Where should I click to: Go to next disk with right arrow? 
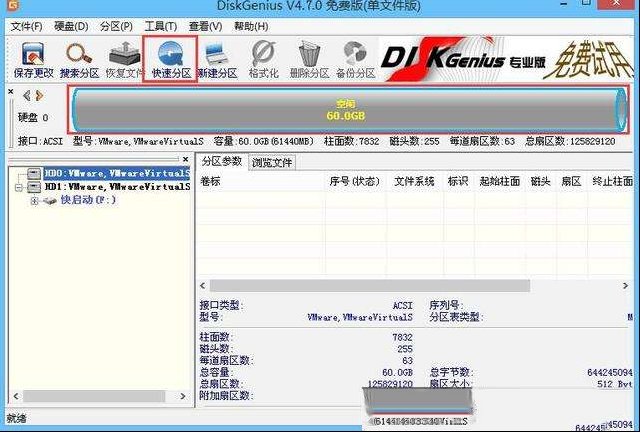(x=39, y=96)
